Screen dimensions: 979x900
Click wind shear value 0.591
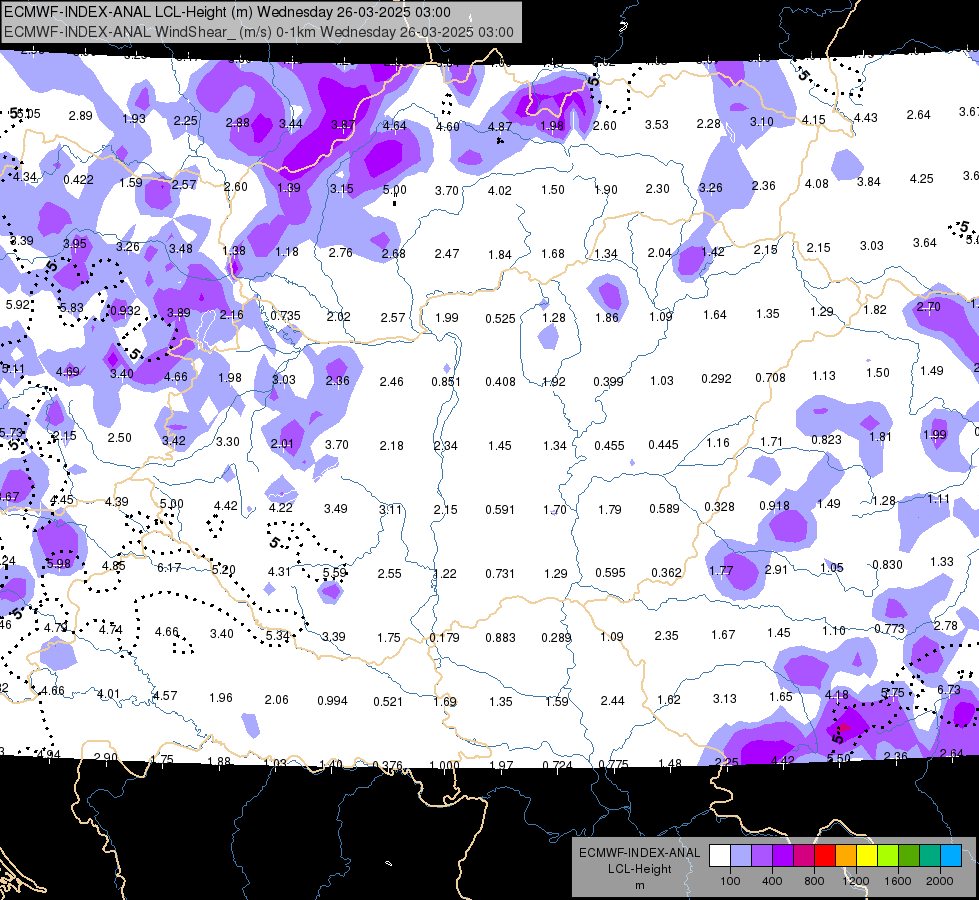point(501,510)
